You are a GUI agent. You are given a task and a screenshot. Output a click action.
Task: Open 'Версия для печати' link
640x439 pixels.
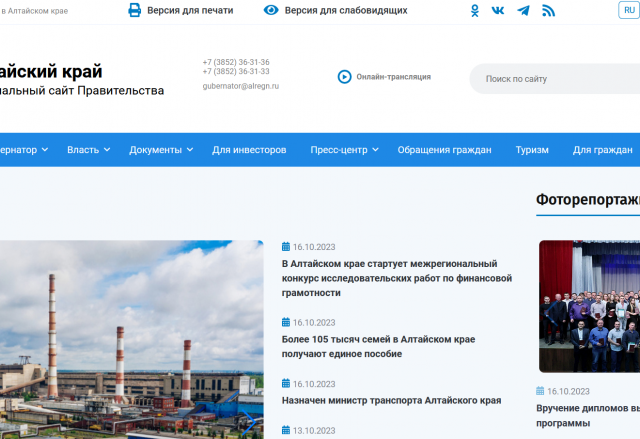[190, 10]
